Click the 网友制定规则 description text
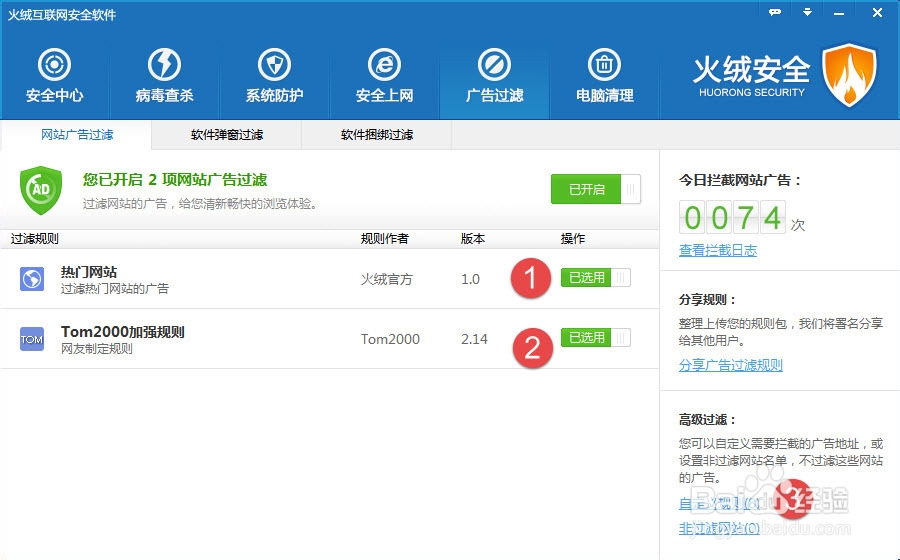900x560 pixels. 96,348
